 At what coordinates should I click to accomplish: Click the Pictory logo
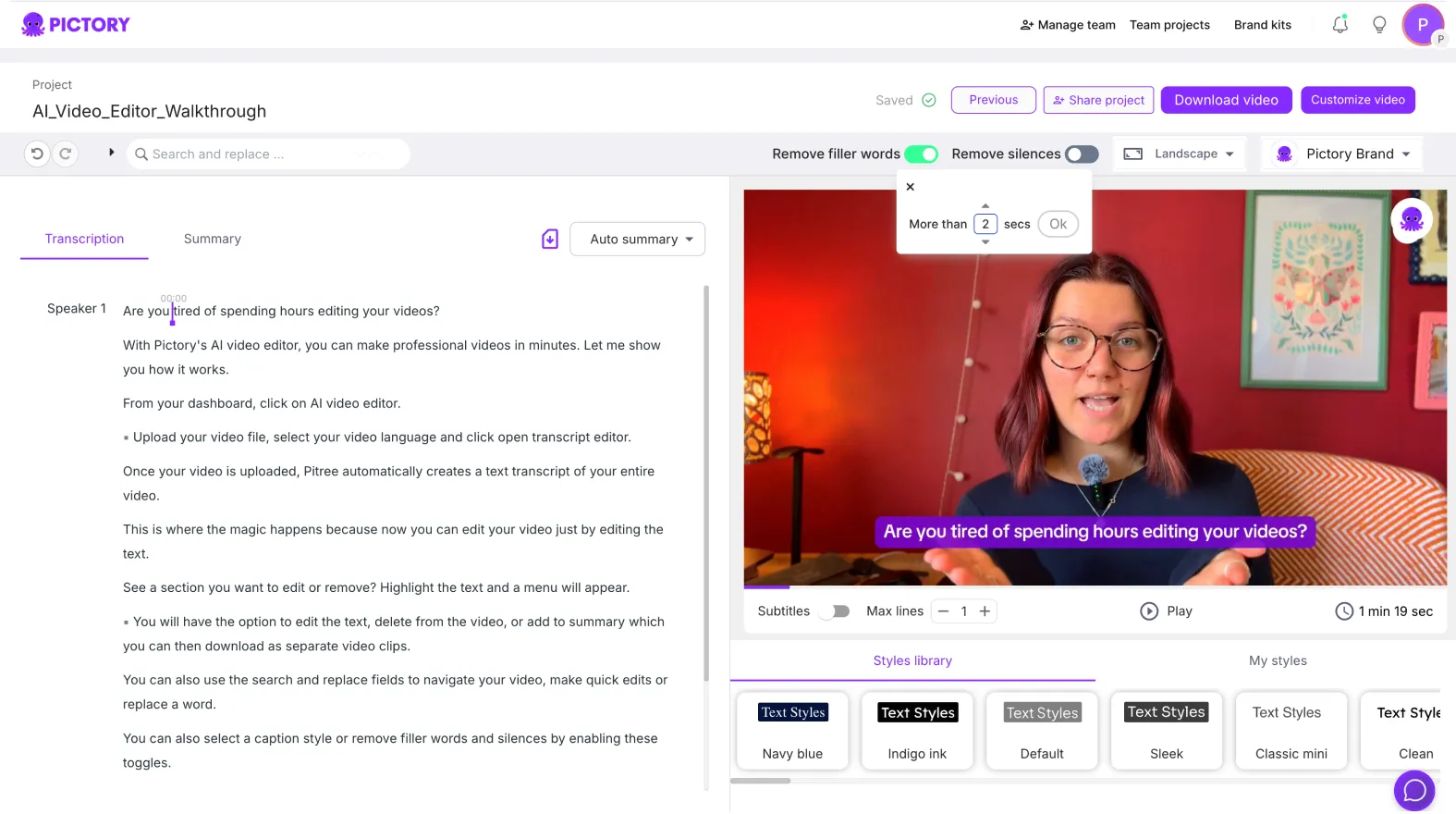point(76,25)
